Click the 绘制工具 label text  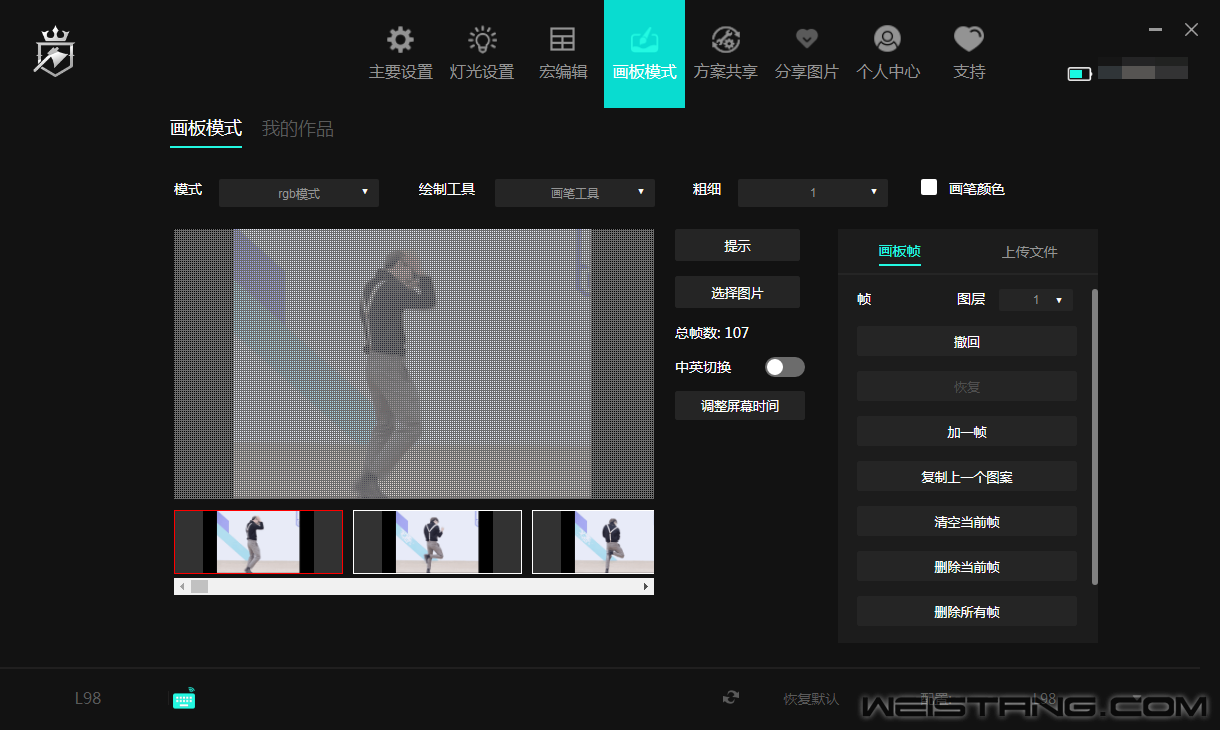(x=447, y=189)
